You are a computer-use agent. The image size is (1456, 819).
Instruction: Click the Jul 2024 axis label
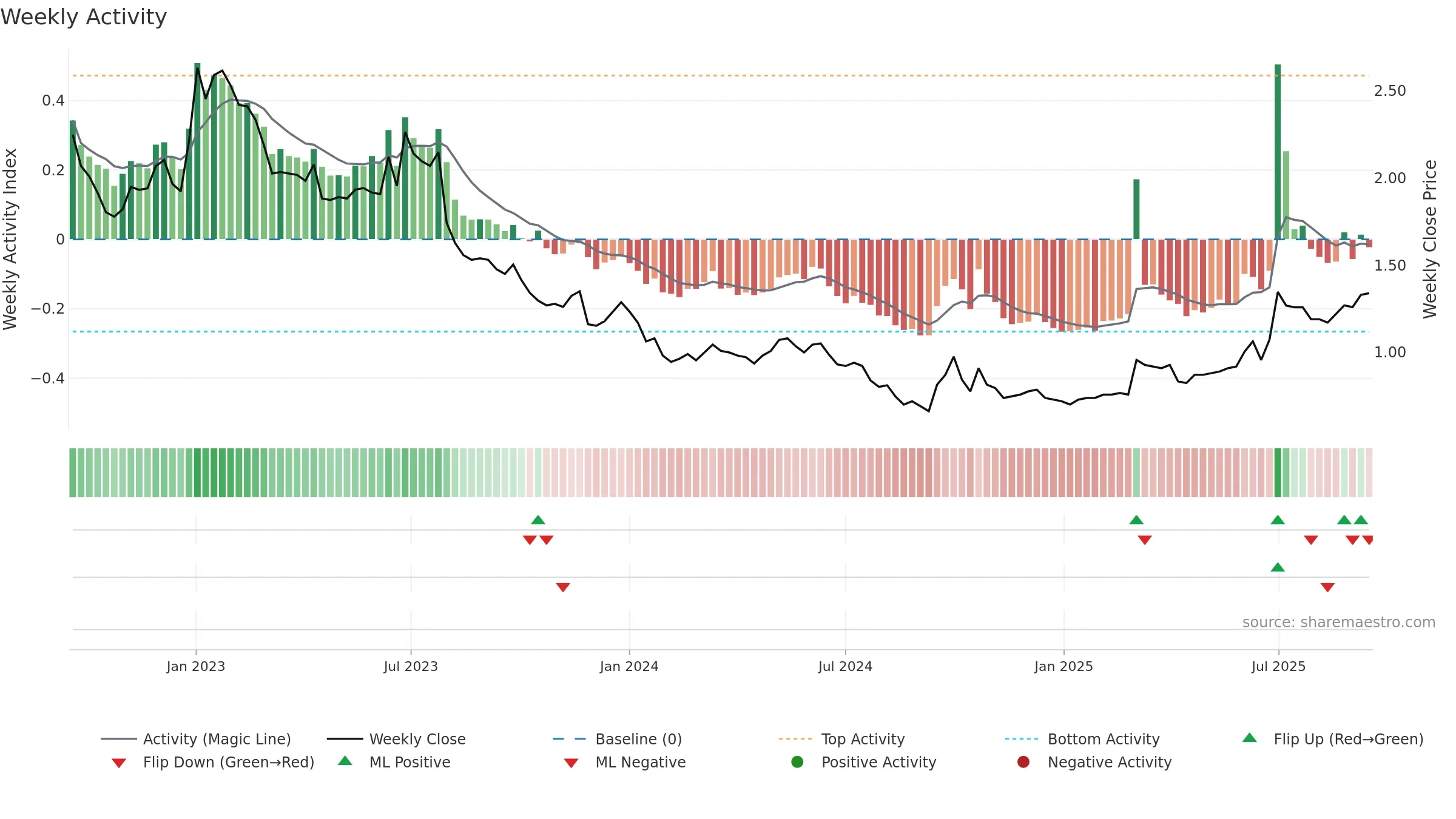[845, 666]
